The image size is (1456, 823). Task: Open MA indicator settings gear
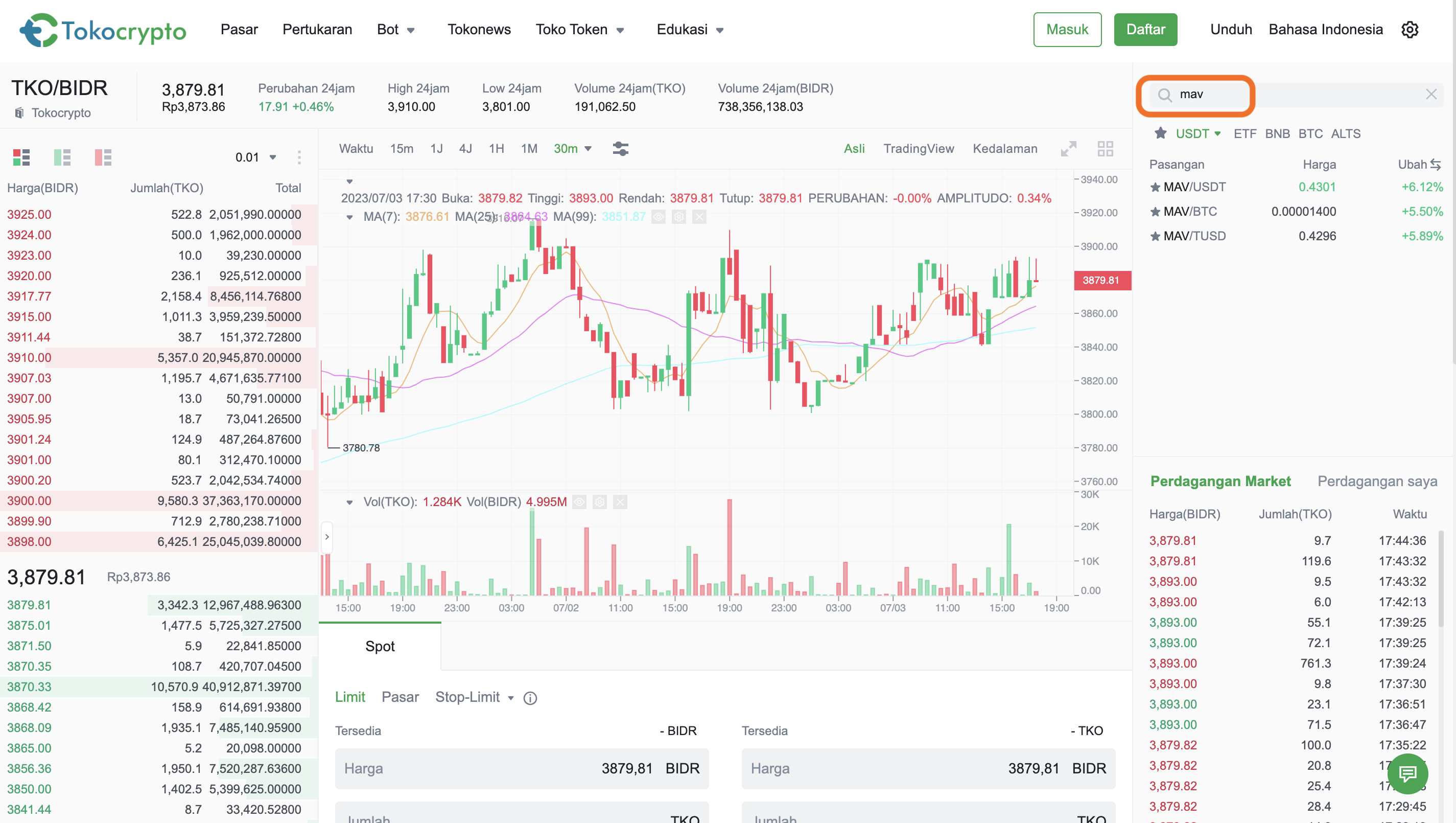679,217
